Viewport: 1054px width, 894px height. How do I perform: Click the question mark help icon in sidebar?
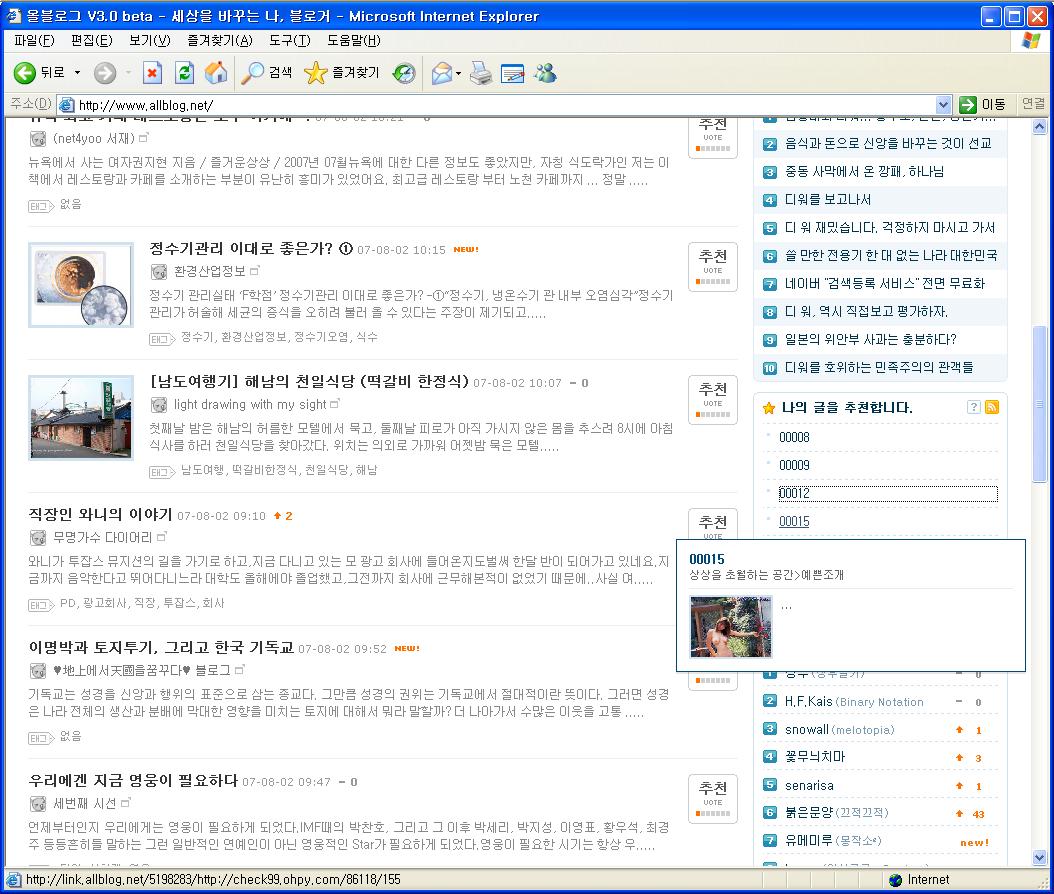click(x=973, y=407)
